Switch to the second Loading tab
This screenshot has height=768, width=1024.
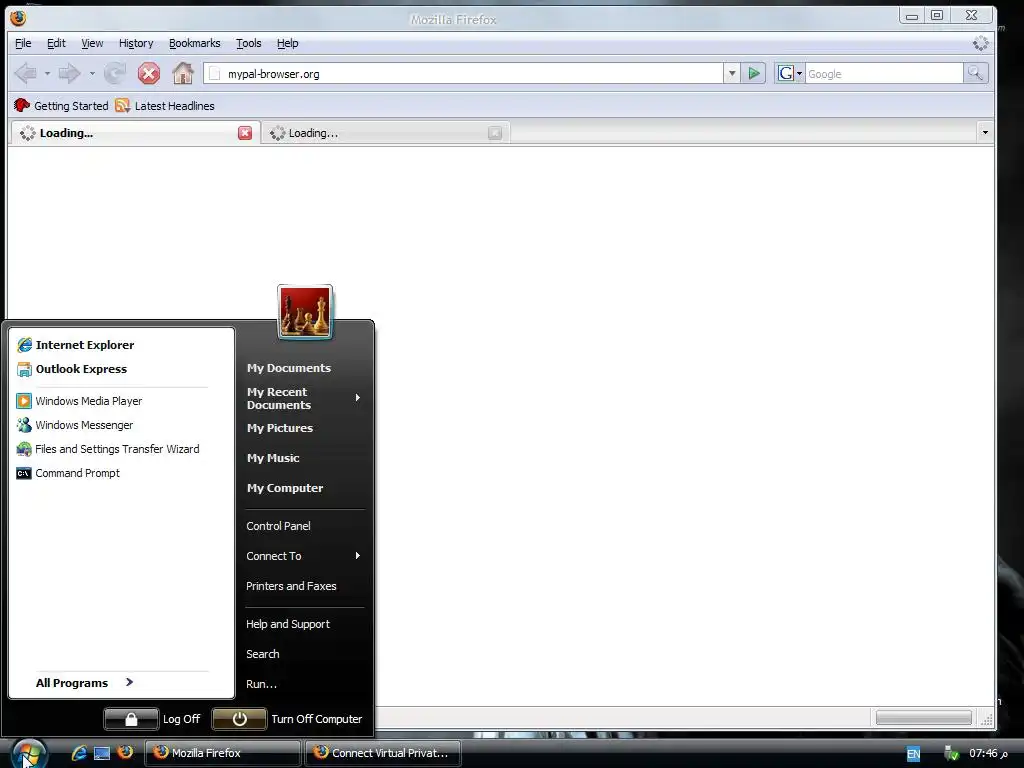[385, 133]
